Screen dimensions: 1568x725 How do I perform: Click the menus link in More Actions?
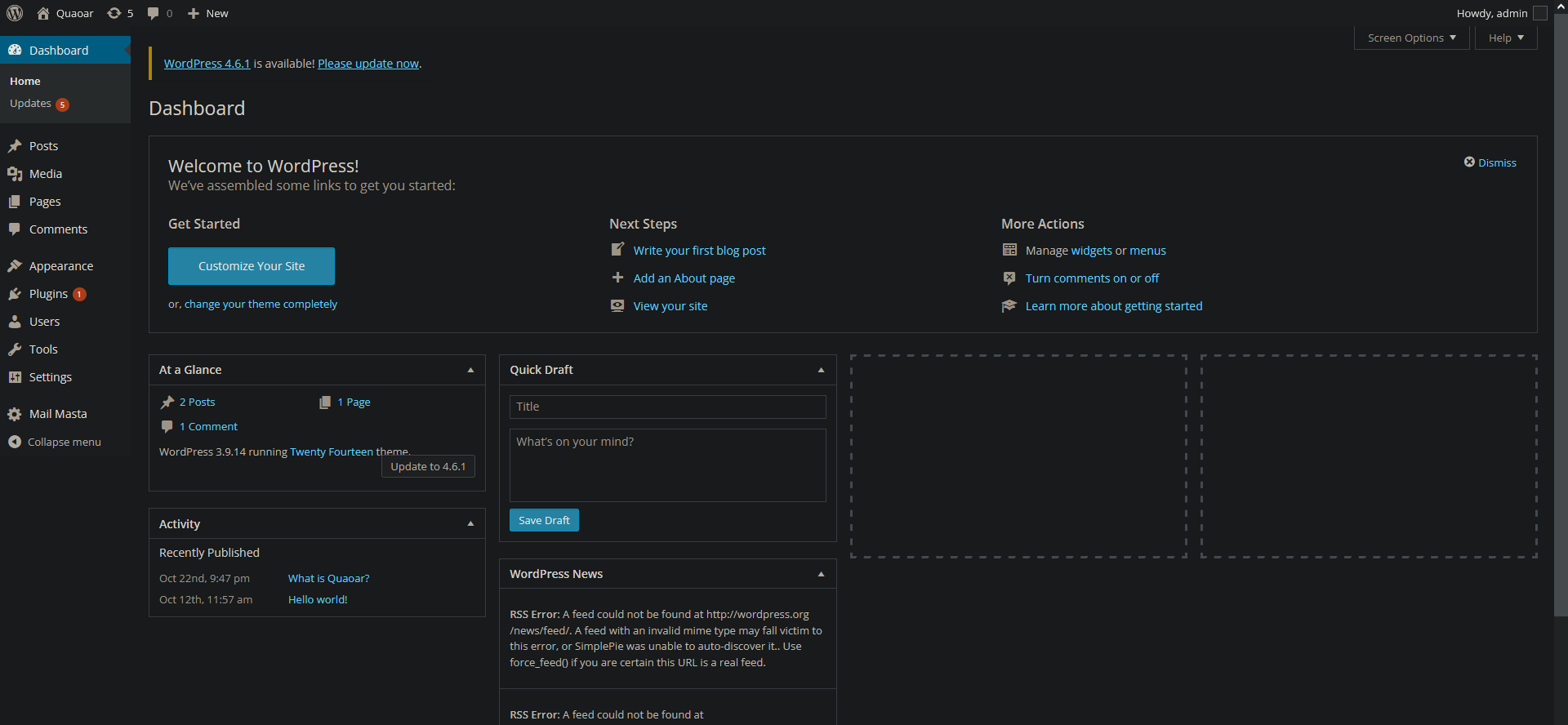click(x=1147, y=251)
